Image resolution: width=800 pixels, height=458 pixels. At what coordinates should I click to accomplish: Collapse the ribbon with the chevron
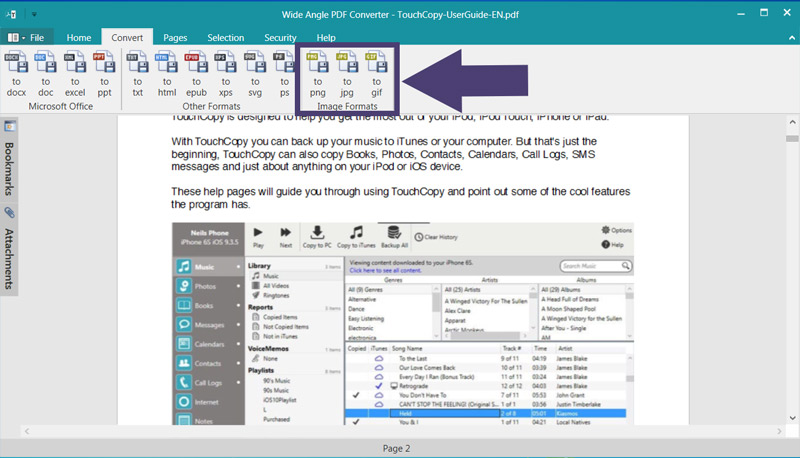click(x=791, y=38)
